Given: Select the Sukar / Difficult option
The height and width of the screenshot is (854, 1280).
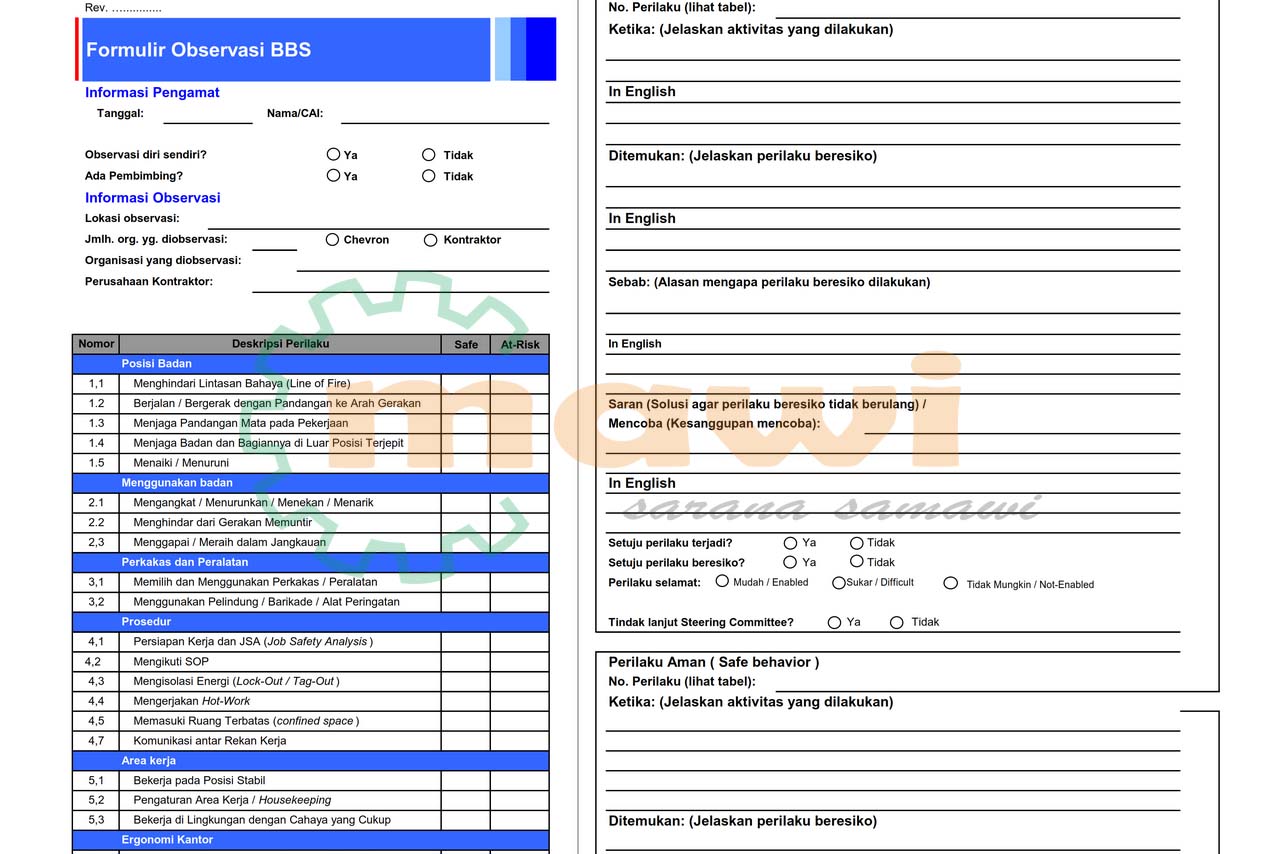Looking at the screenshot, I should tap(838, 583).
